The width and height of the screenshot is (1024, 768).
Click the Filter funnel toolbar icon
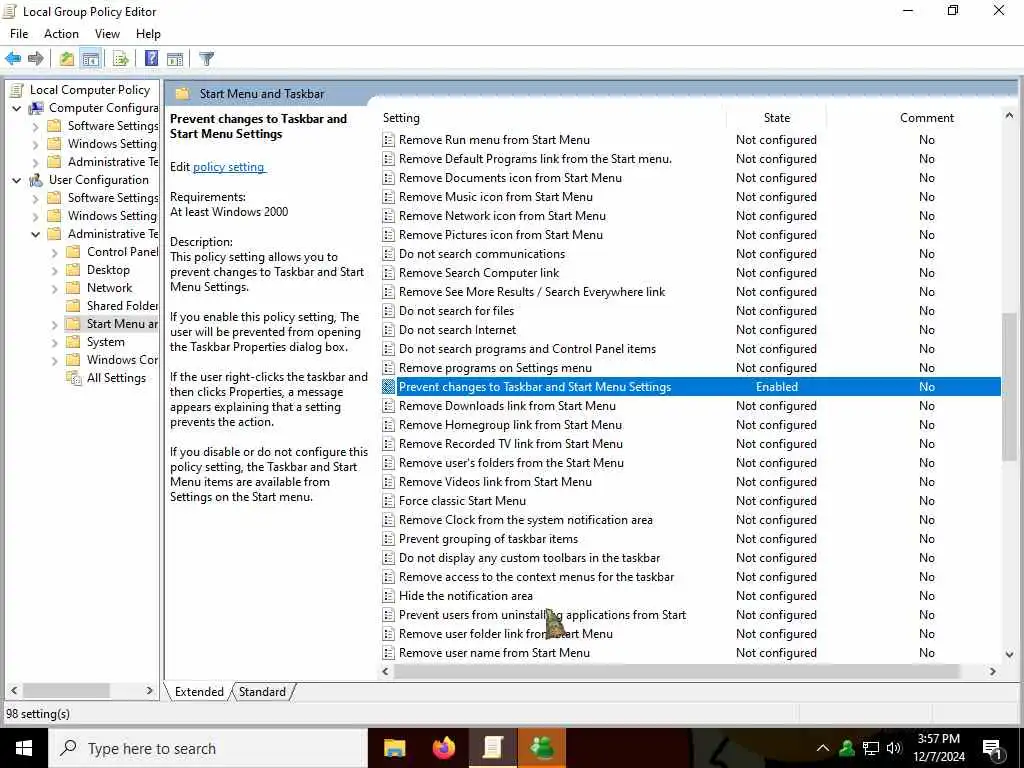coord(206,59)
